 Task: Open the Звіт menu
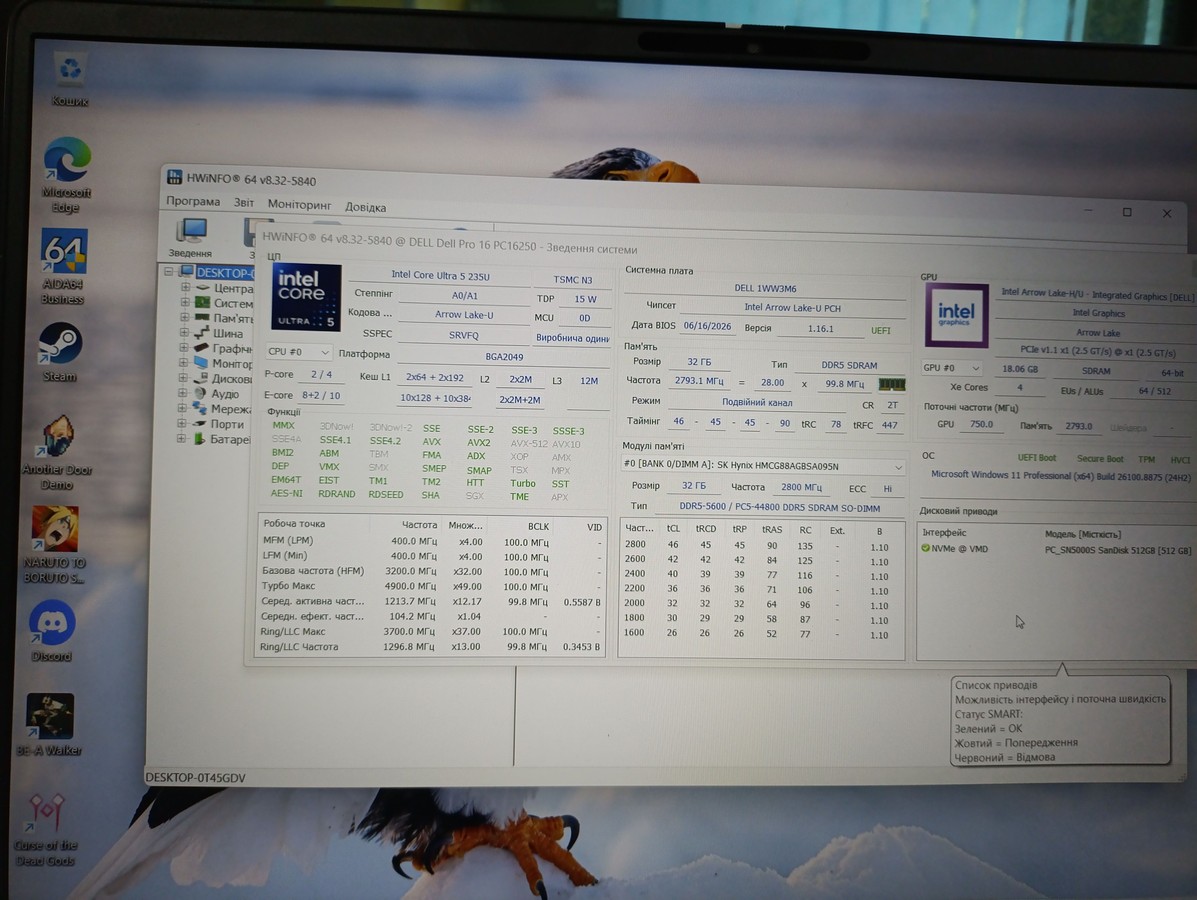pyautogui.click(x=244, y=203)
